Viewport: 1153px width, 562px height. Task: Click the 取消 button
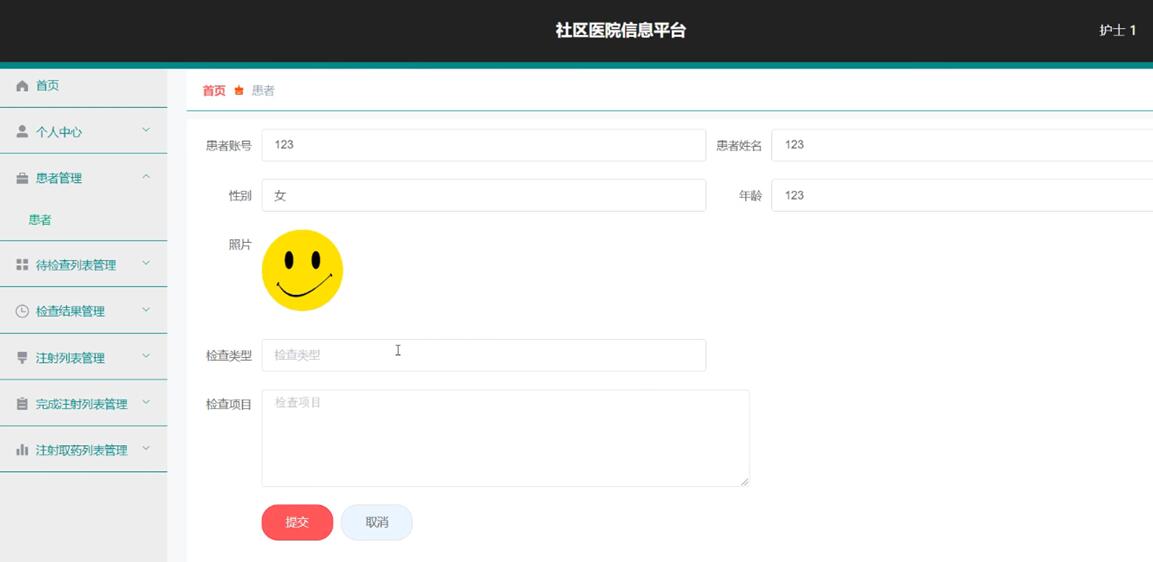point(376,522)
